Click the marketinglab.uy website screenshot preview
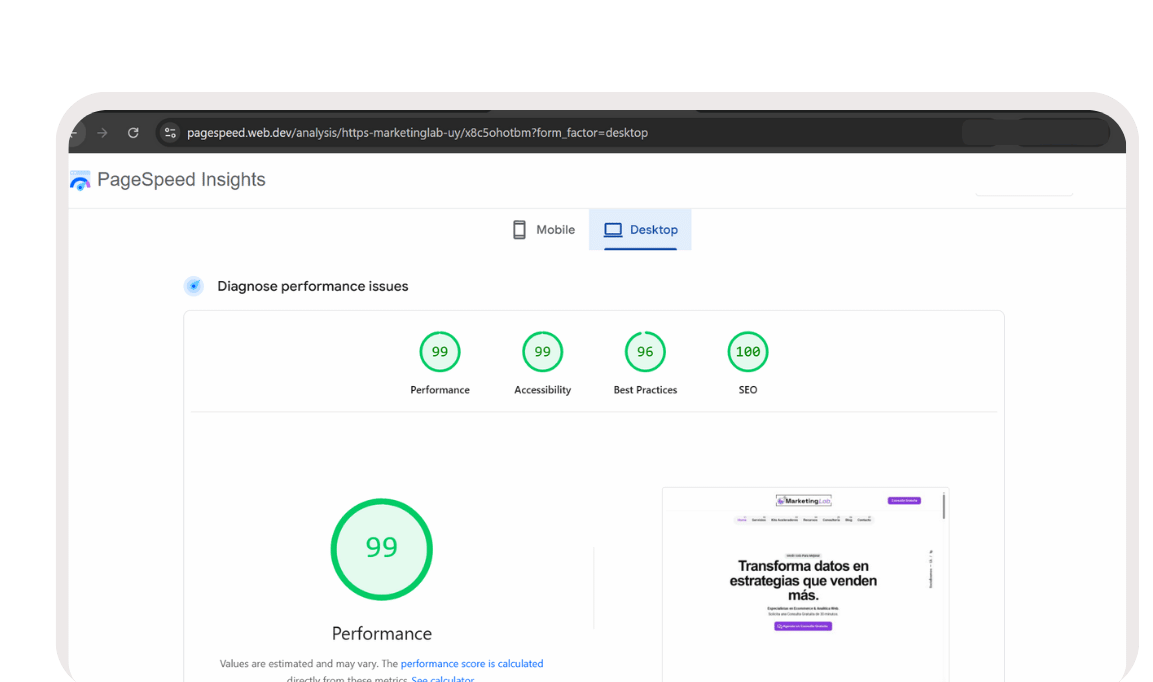 (805, 580)
